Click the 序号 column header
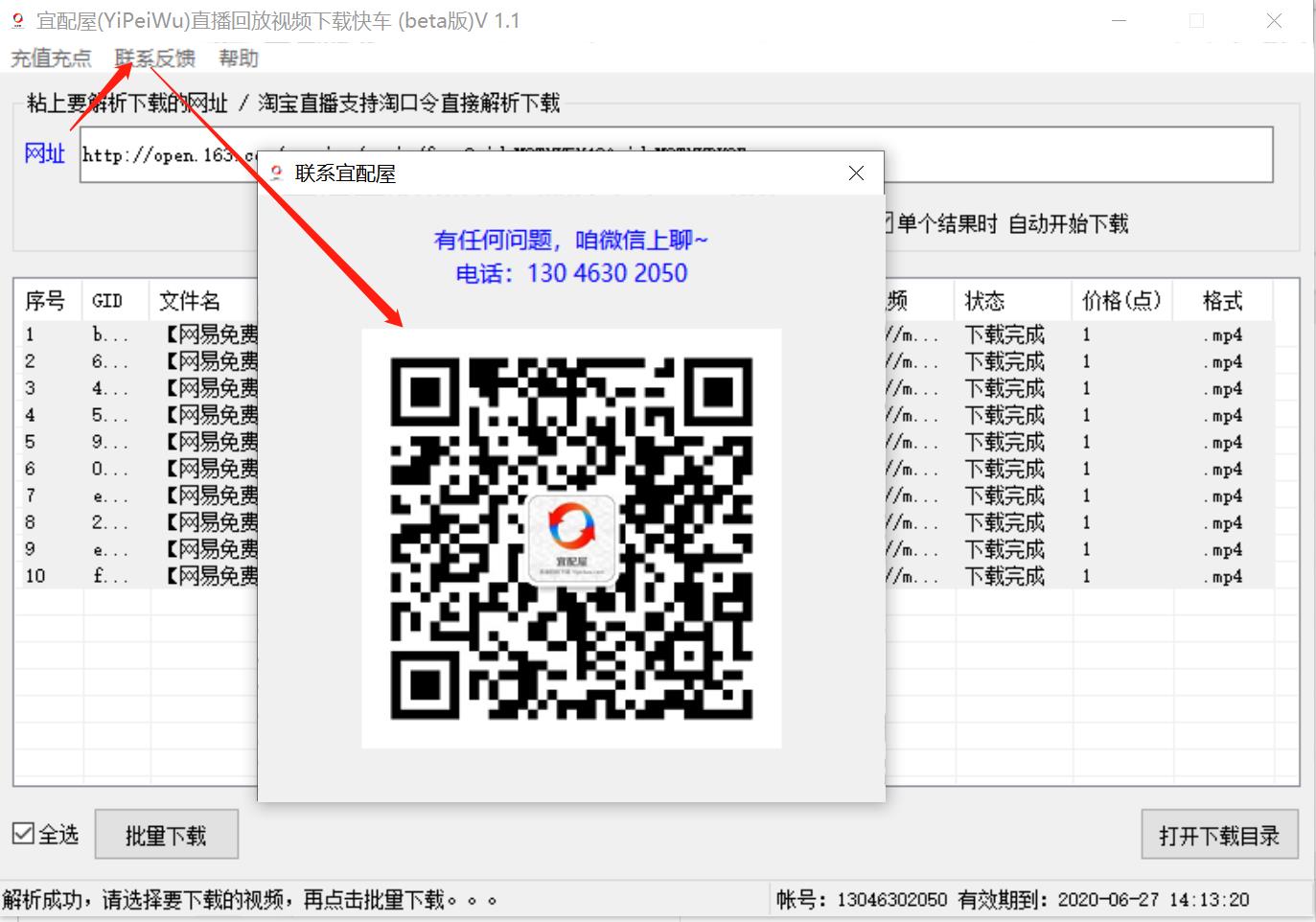1316x922 pixels. (49, 301)
